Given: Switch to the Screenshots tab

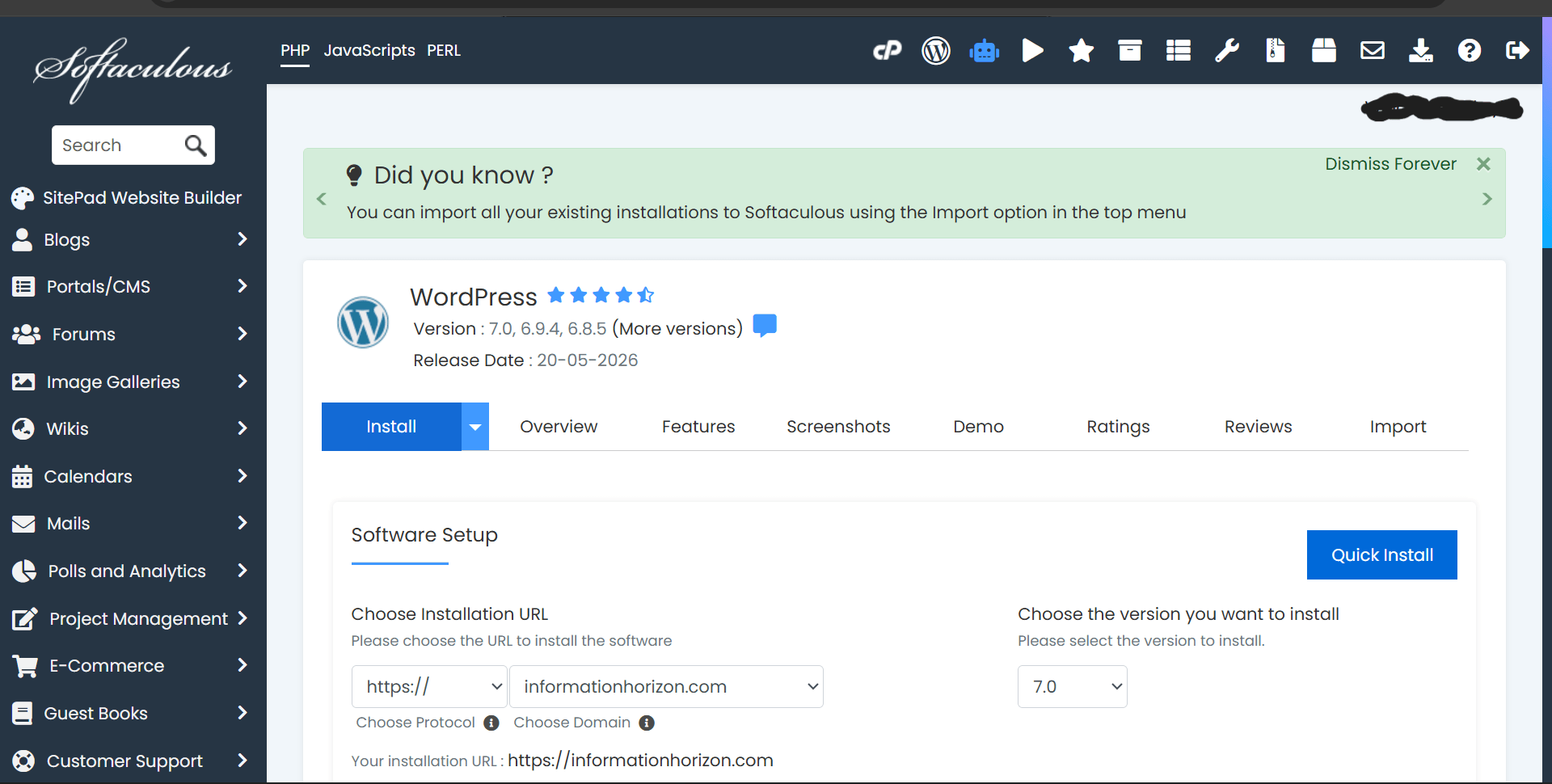Looking at the screenshot, I should click(x=838, y=427).
